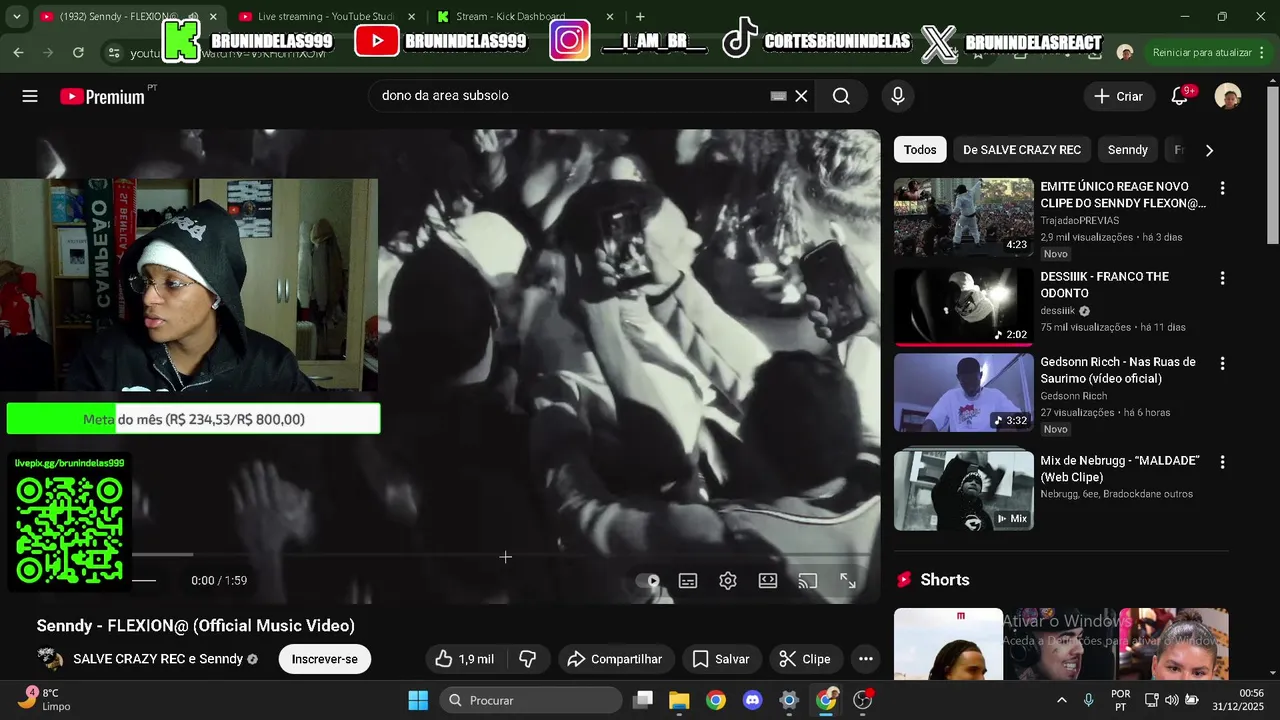This screenshot has height=720, width=1280.
Task: Go to YouTube Premium home logo
Action: point(103,96)
